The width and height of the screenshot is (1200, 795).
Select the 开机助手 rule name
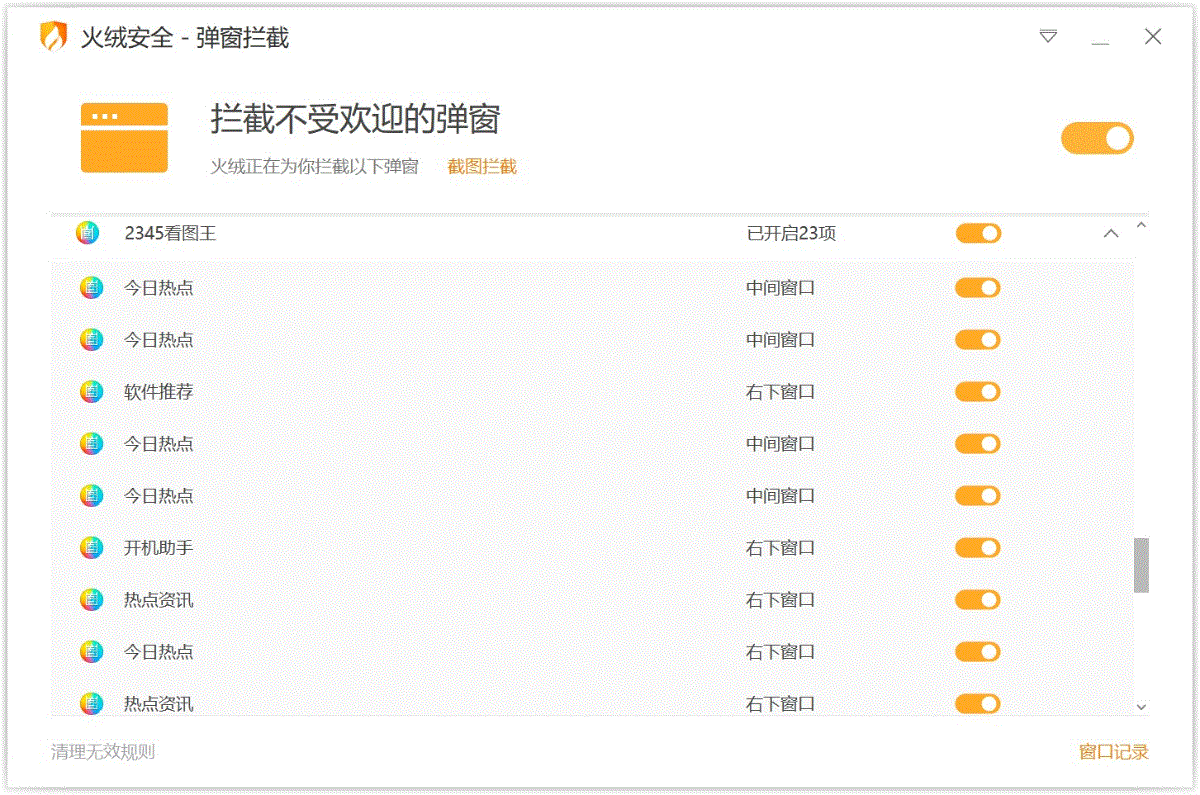[159, 548]
